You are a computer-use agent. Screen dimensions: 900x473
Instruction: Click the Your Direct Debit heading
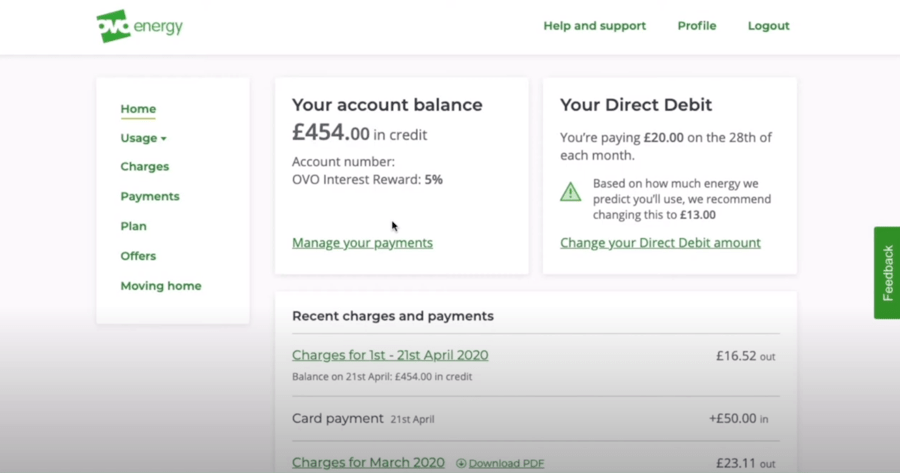[636, 105]
